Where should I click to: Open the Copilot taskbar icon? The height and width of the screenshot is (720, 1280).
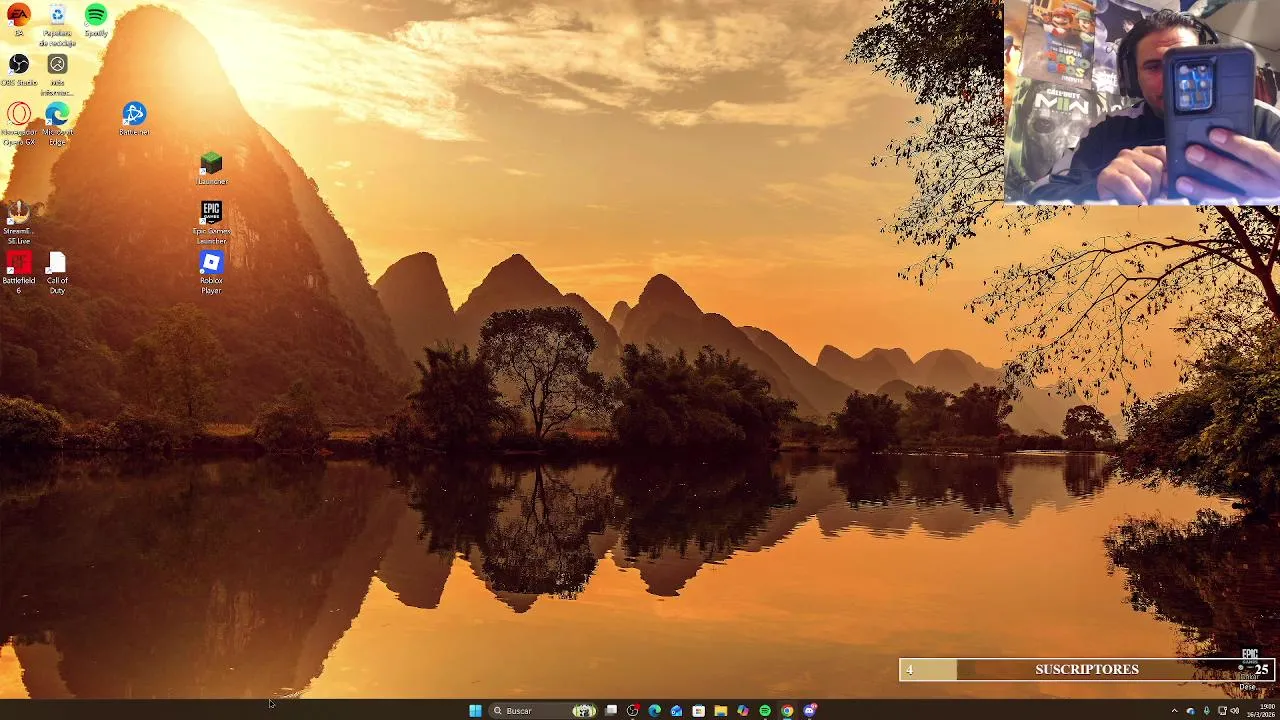click(x=743, y=711)
